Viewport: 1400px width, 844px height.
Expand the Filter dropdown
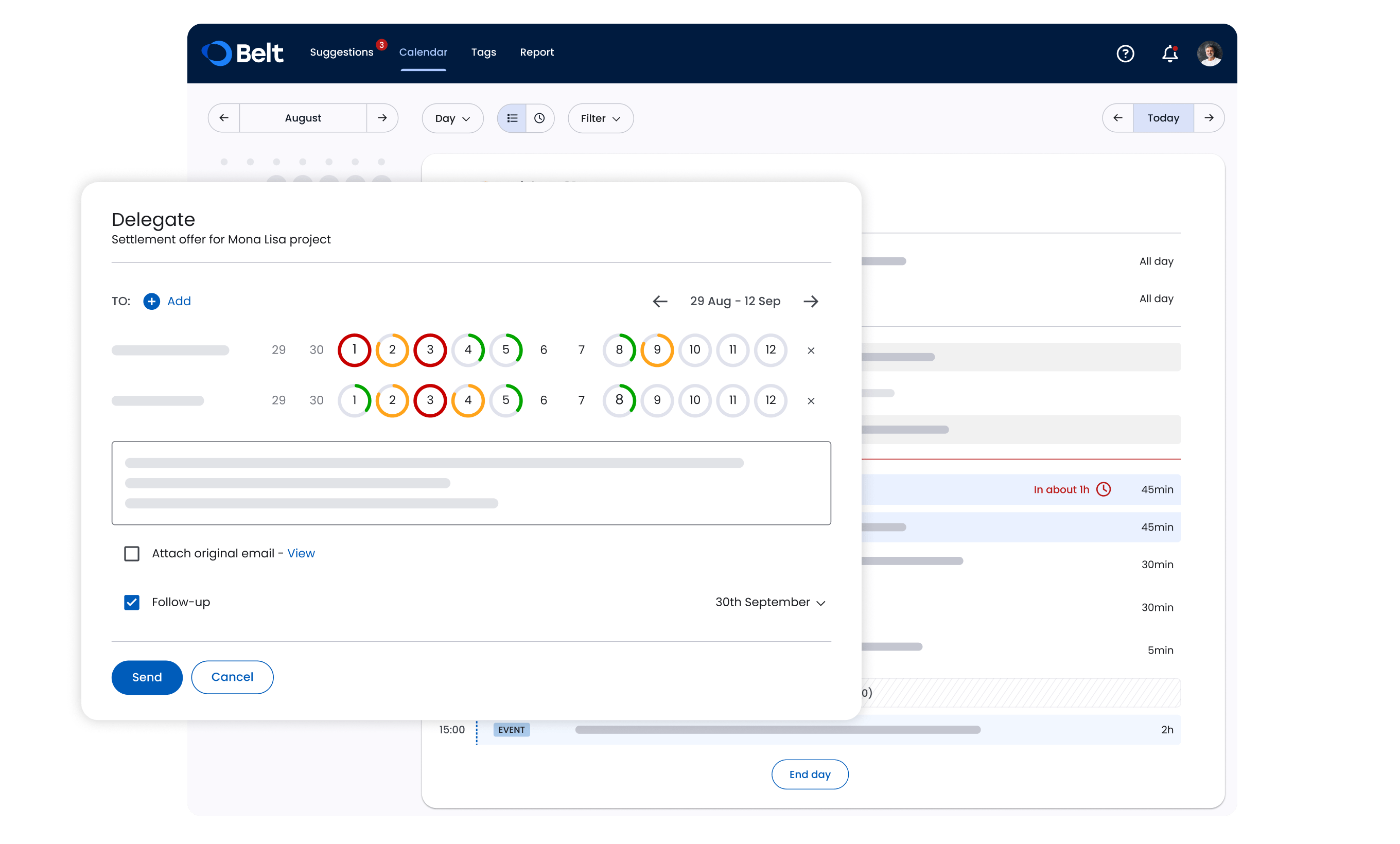[x=600, y=118]
